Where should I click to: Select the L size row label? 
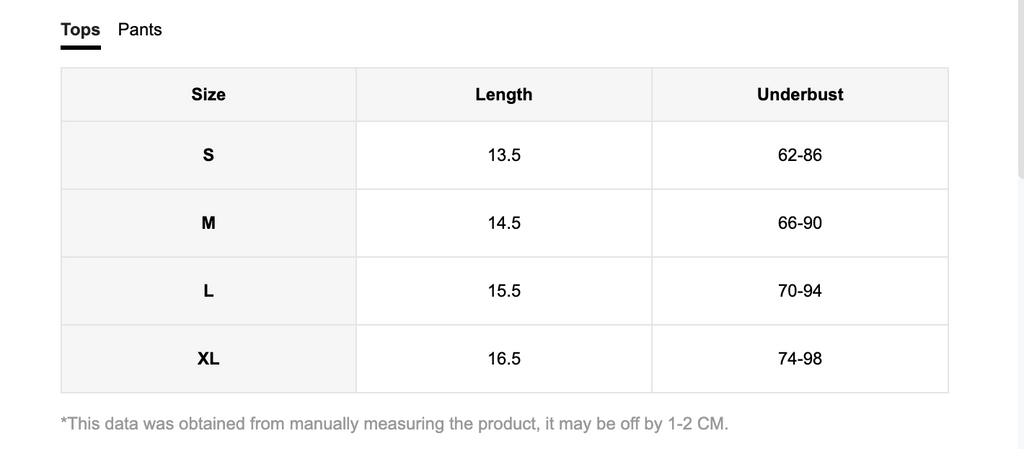(x=208, y=291)
